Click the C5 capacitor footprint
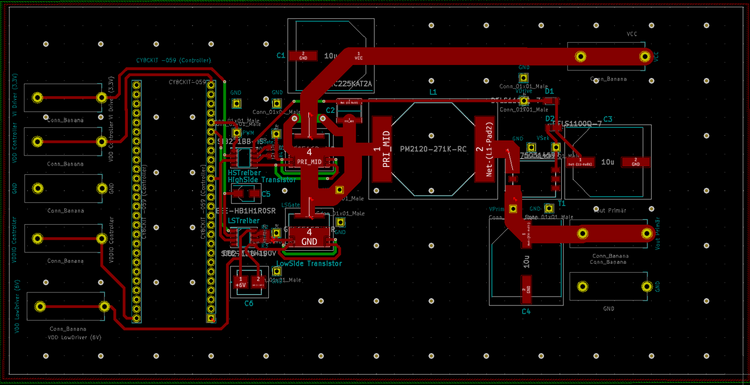This screenshot has width=750, height=385. pyautogui.click(x=244, y=194)
